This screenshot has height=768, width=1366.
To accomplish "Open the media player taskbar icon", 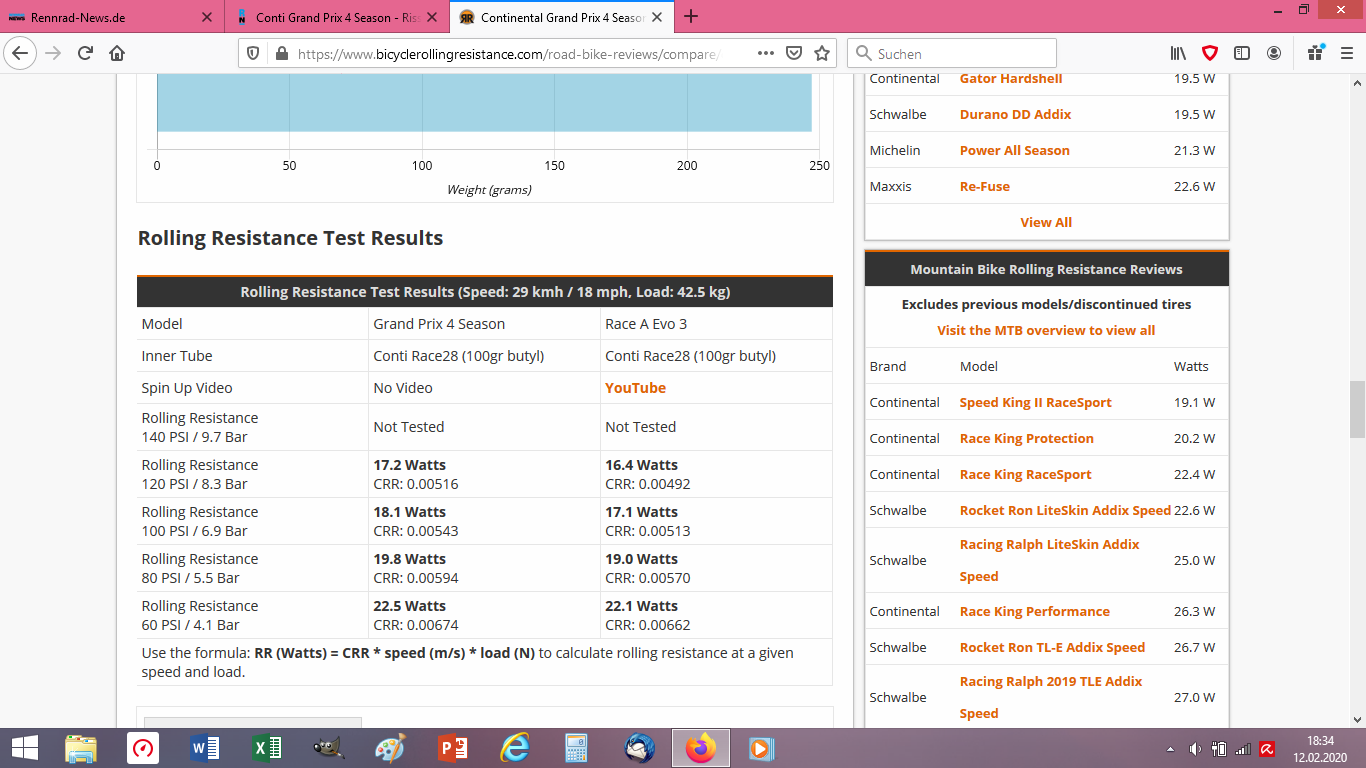I will 762,748.
